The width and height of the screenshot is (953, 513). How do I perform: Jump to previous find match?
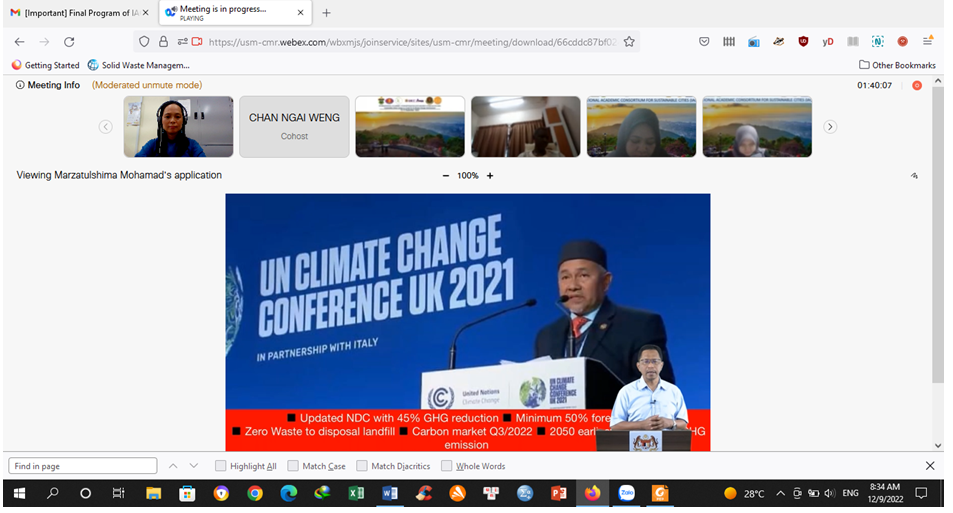[173, 466]
